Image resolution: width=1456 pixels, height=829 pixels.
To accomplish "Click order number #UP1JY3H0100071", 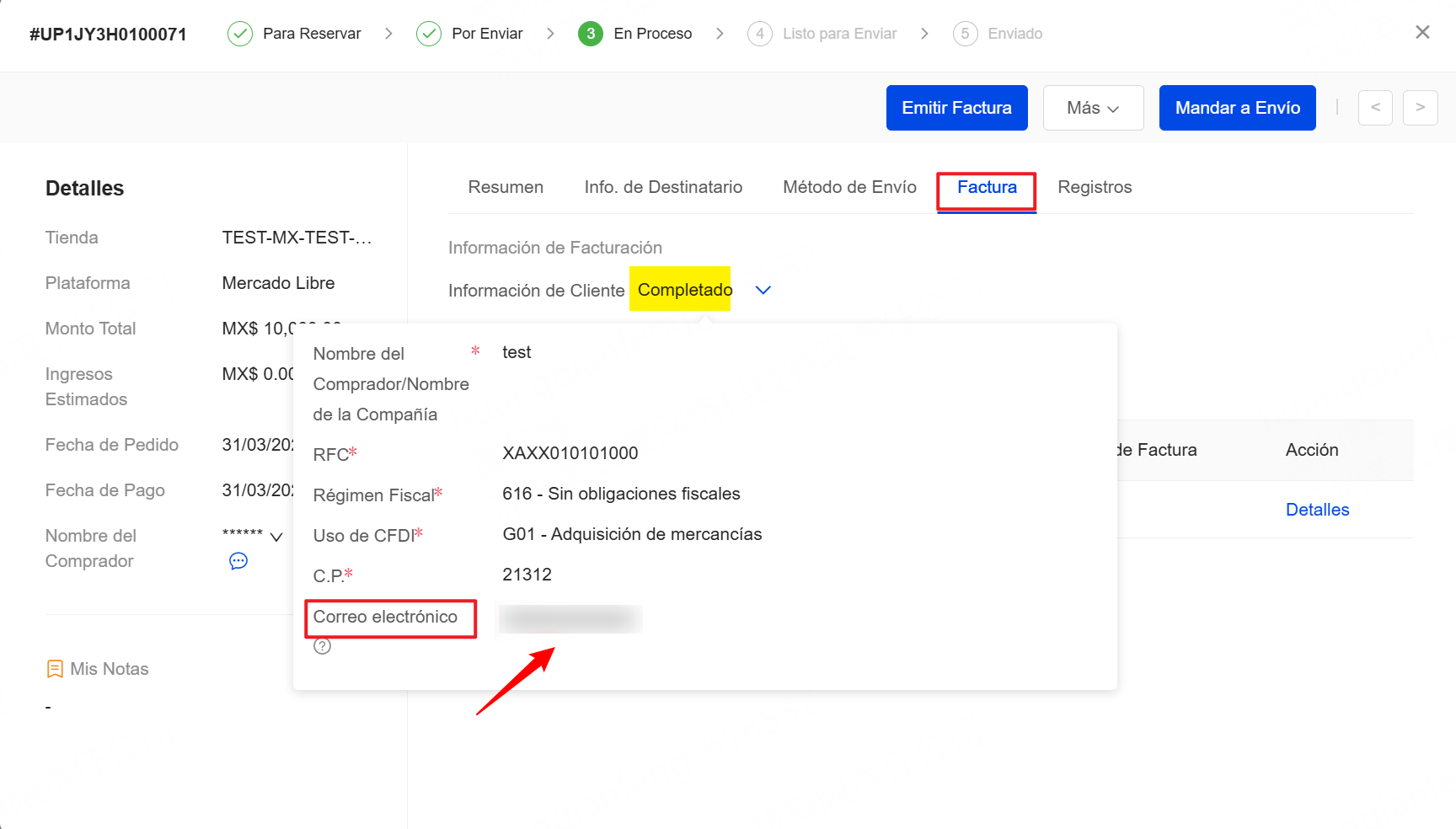I will (x=108, y=35).
